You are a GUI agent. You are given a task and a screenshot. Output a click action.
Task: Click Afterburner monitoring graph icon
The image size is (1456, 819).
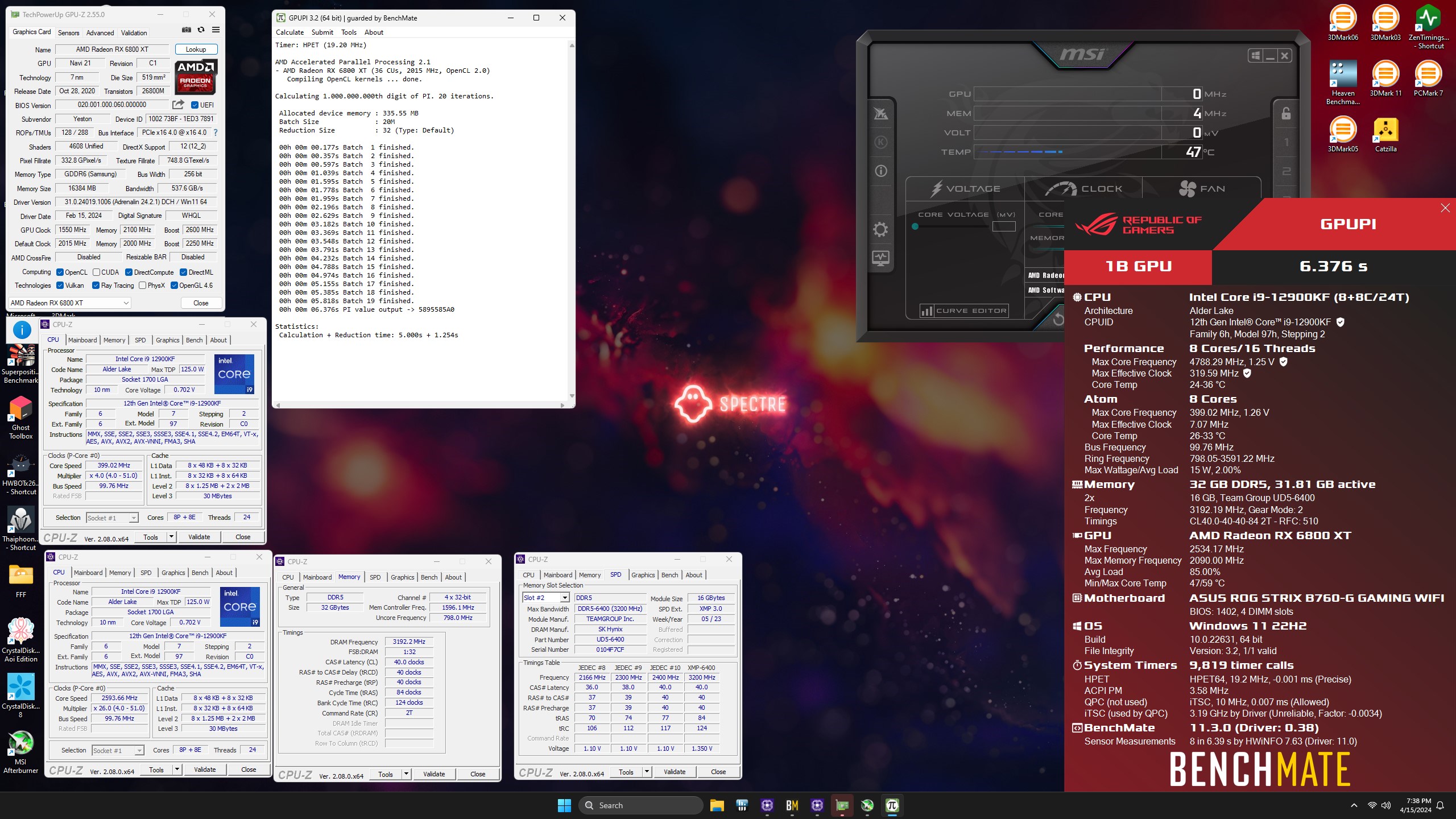point(880,258)
